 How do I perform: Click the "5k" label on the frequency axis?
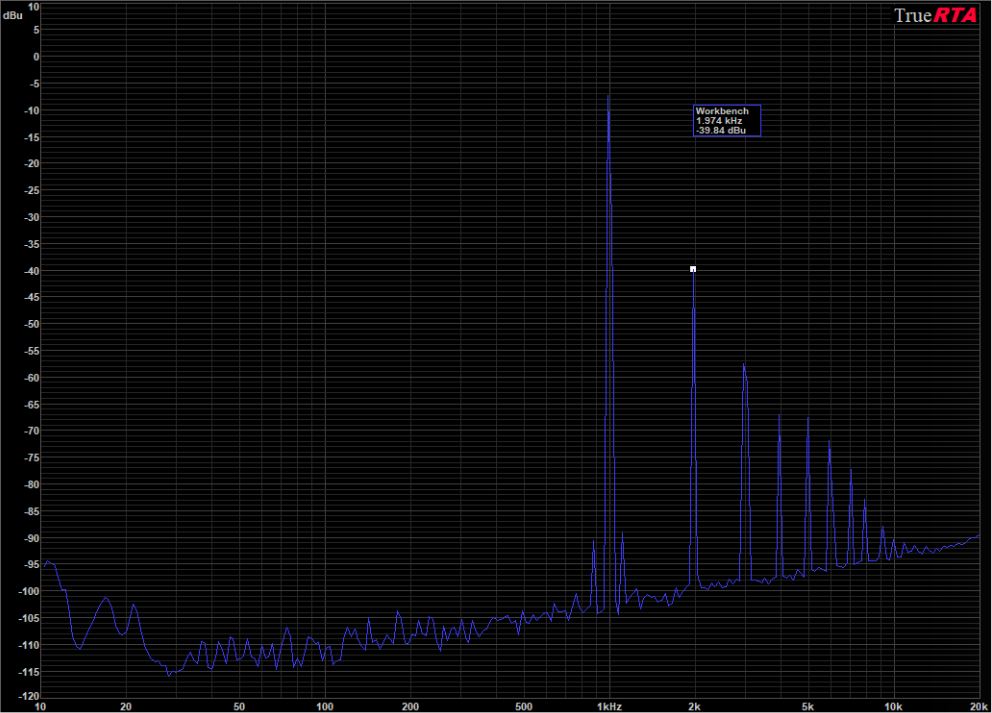coord(807,706)
